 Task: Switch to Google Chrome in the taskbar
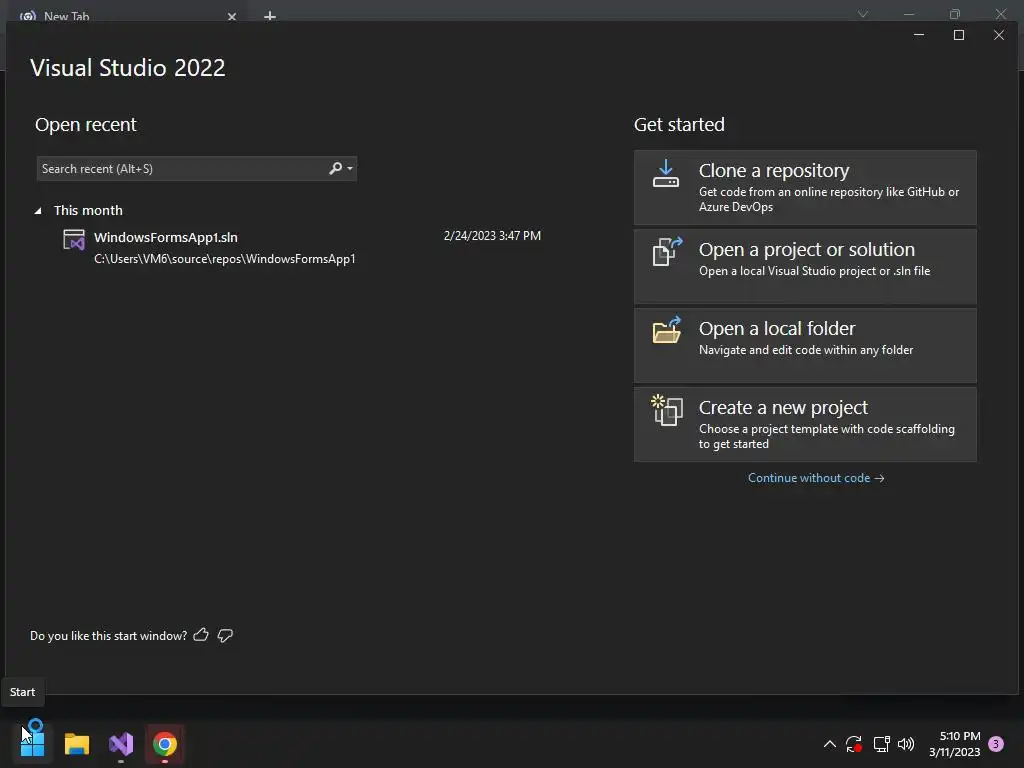(x=165, y=744)
